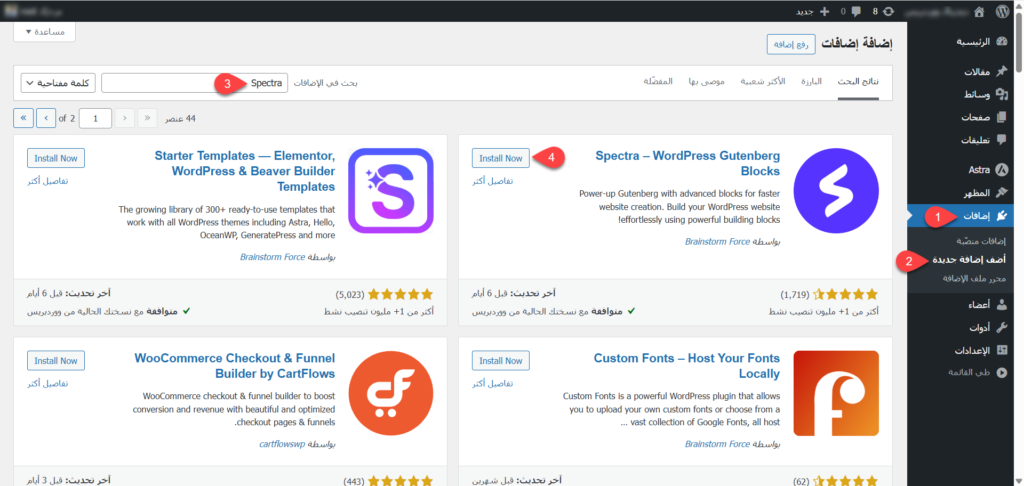Open تفاصيل أكثر for CartFlows plugin
Viewport: 1024px width, 486px height.
(x=48, y=383)
